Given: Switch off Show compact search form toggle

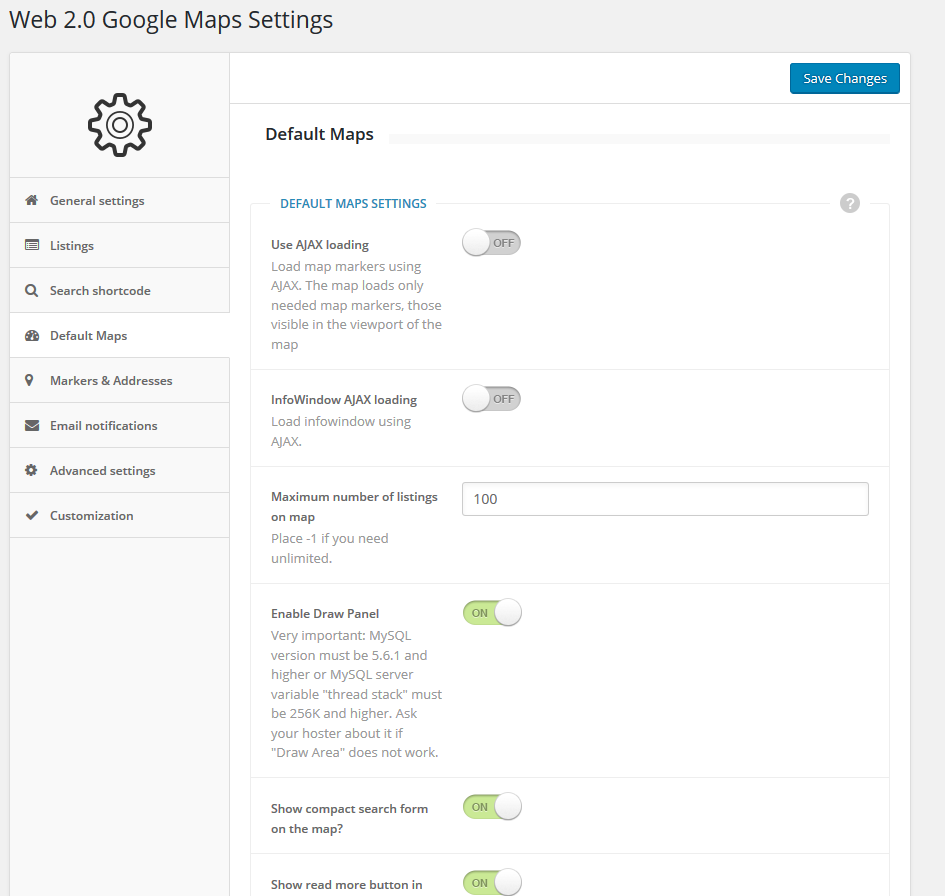Looking at the screenshot, I should click(491, 806).
